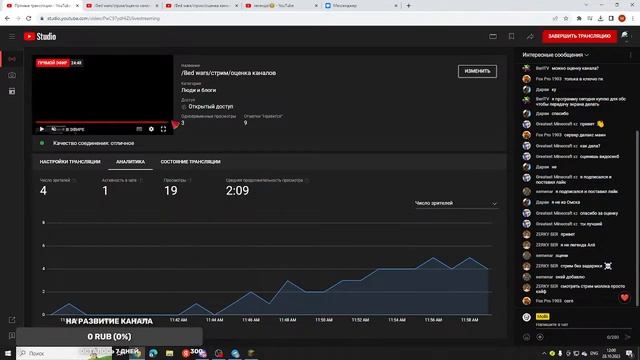The width and height of the screenshot is (640, 360).
Task: Click the Открытый доступ visibility text
Action: pos(211,107)
